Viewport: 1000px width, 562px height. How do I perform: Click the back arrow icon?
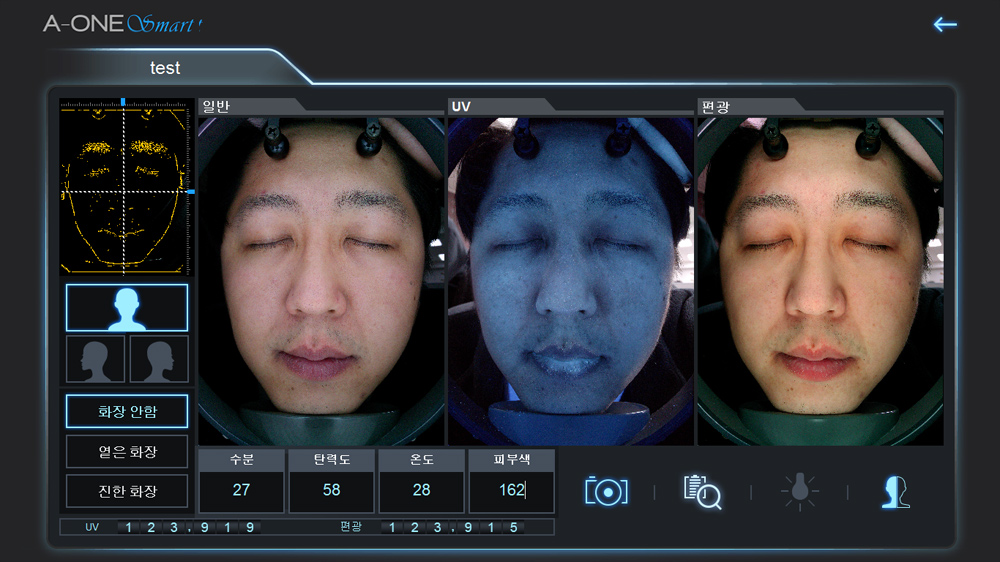click(x=944, y=25)
